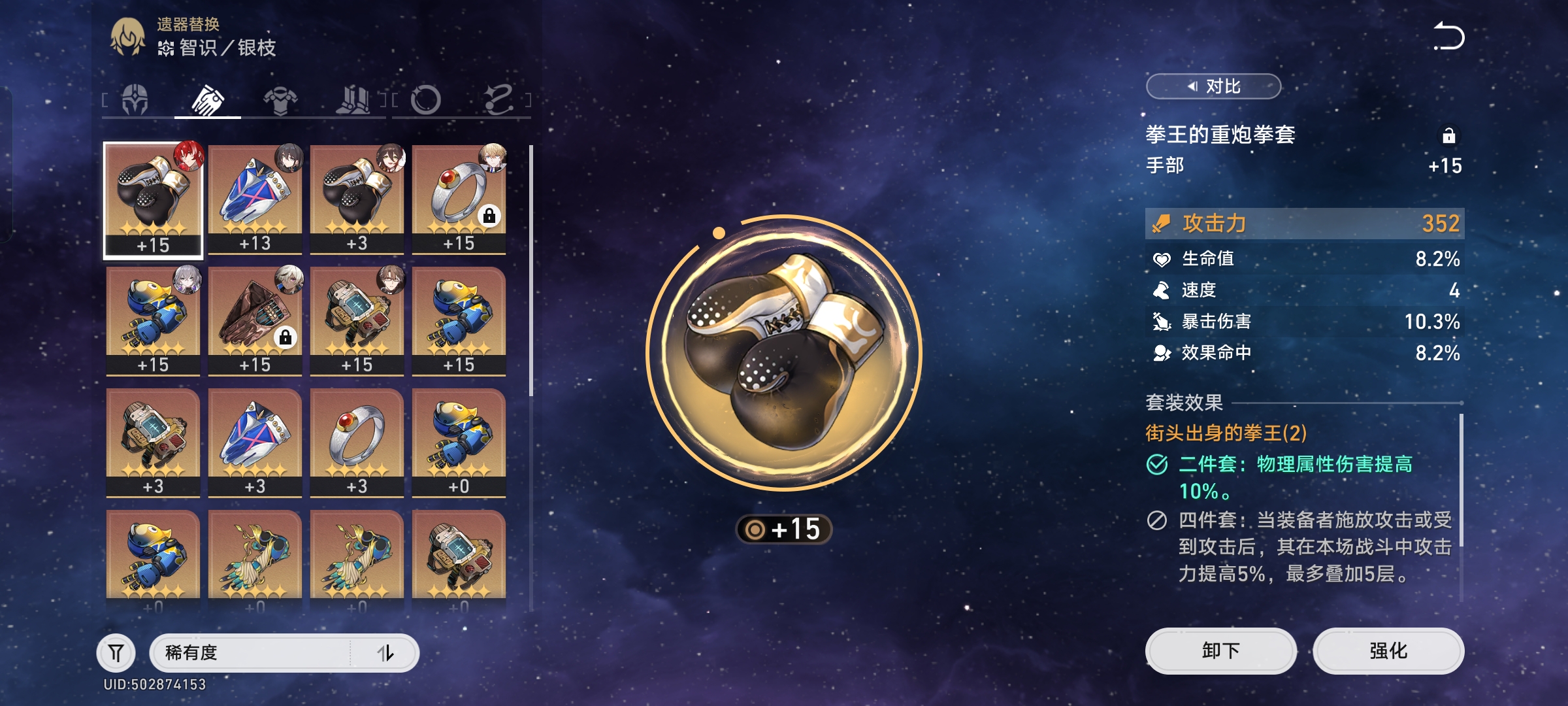Select the locked +15 ring relic
1568x706 pixels.
pos(459,199)
